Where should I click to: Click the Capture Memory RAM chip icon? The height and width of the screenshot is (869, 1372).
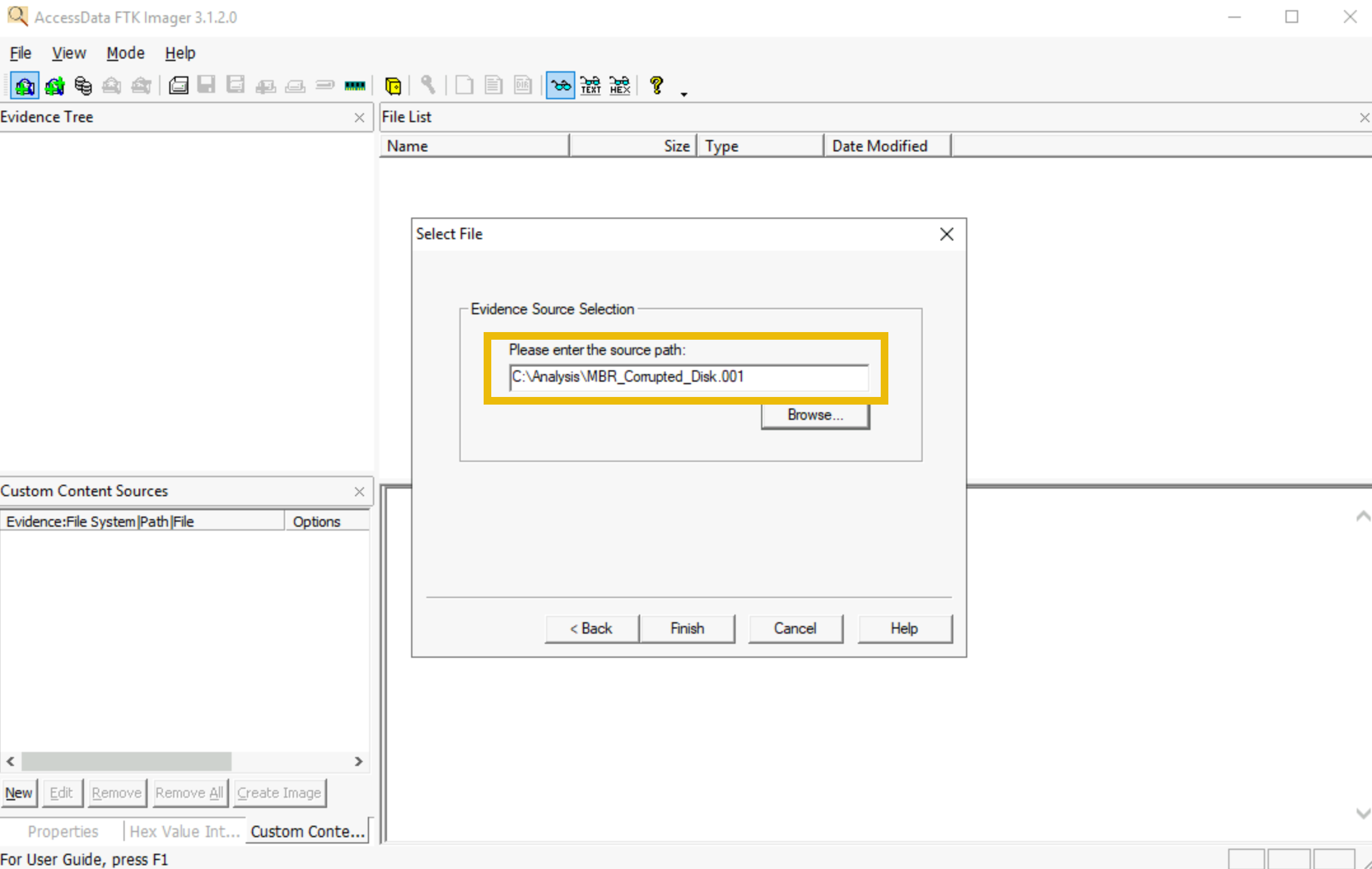click(x=354, y=85)
